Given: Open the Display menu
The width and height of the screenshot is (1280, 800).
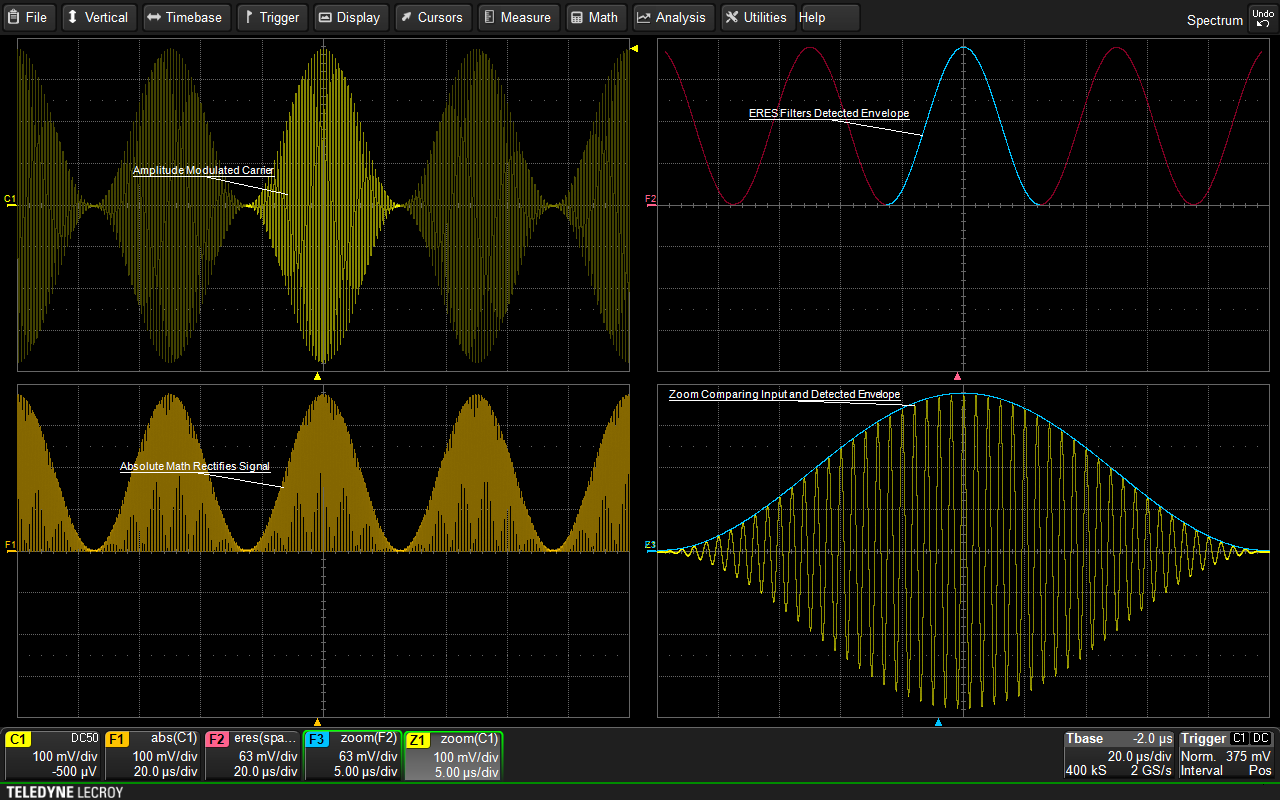Looking at the screenshot, I should click(x=350, y=17).
